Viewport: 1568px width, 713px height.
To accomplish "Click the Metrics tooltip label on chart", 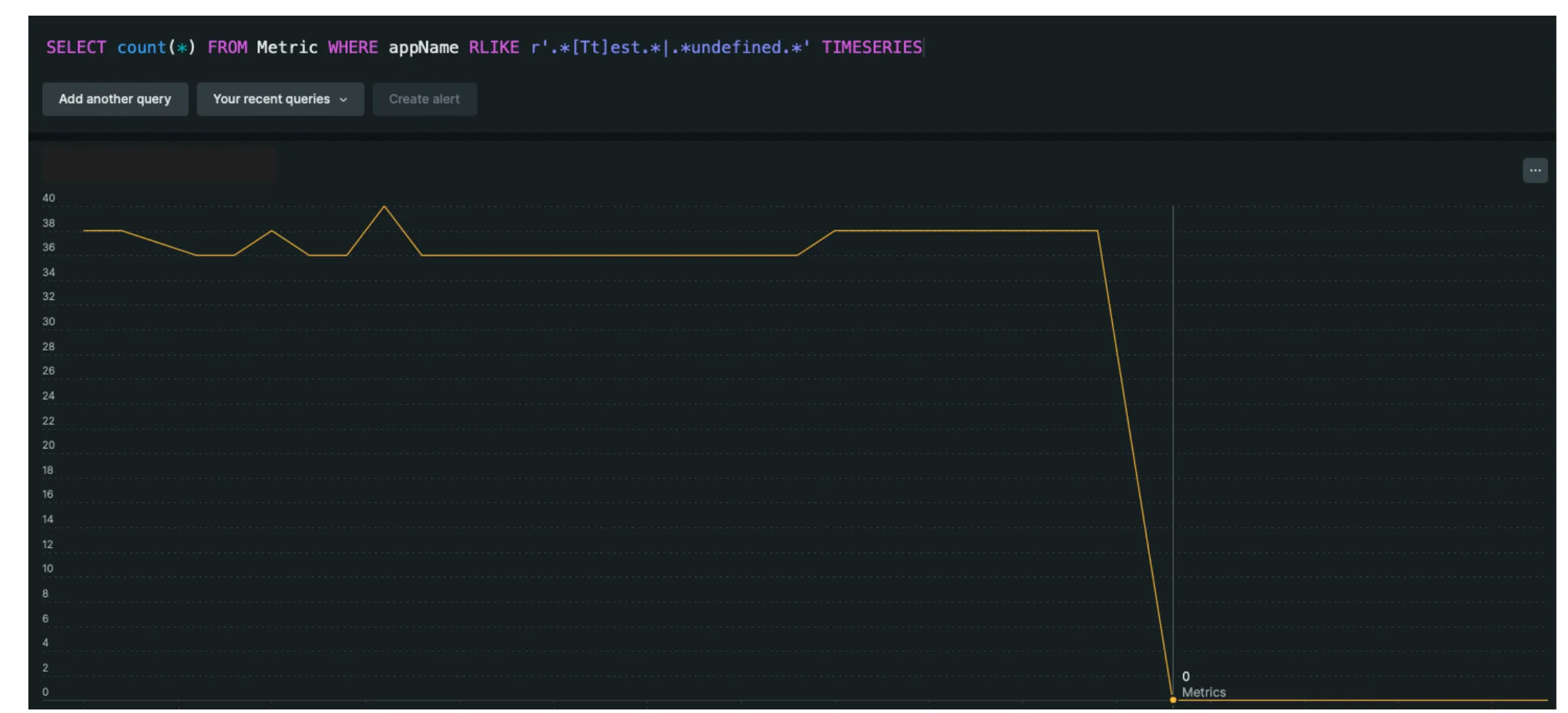I will tap(1203, 692).
